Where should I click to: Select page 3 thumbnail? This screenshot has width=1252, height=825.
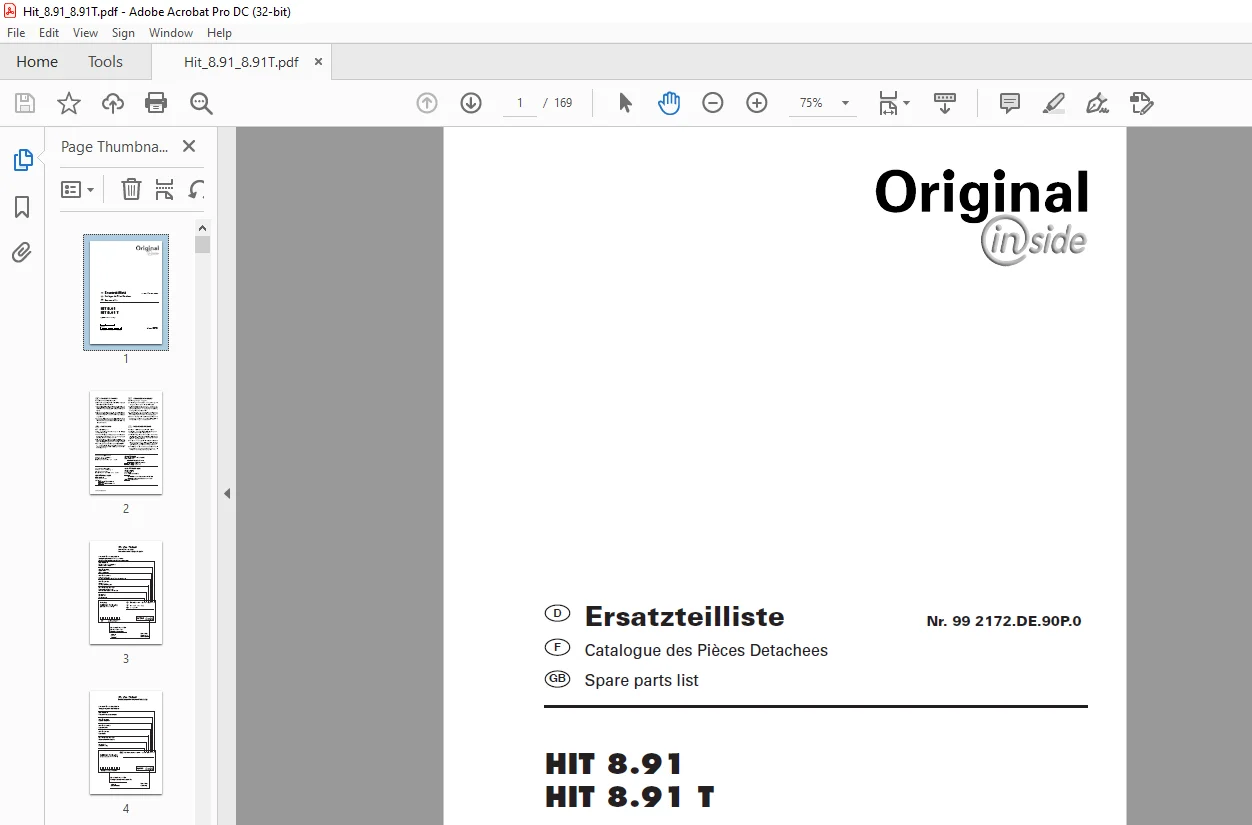point(126,592)
